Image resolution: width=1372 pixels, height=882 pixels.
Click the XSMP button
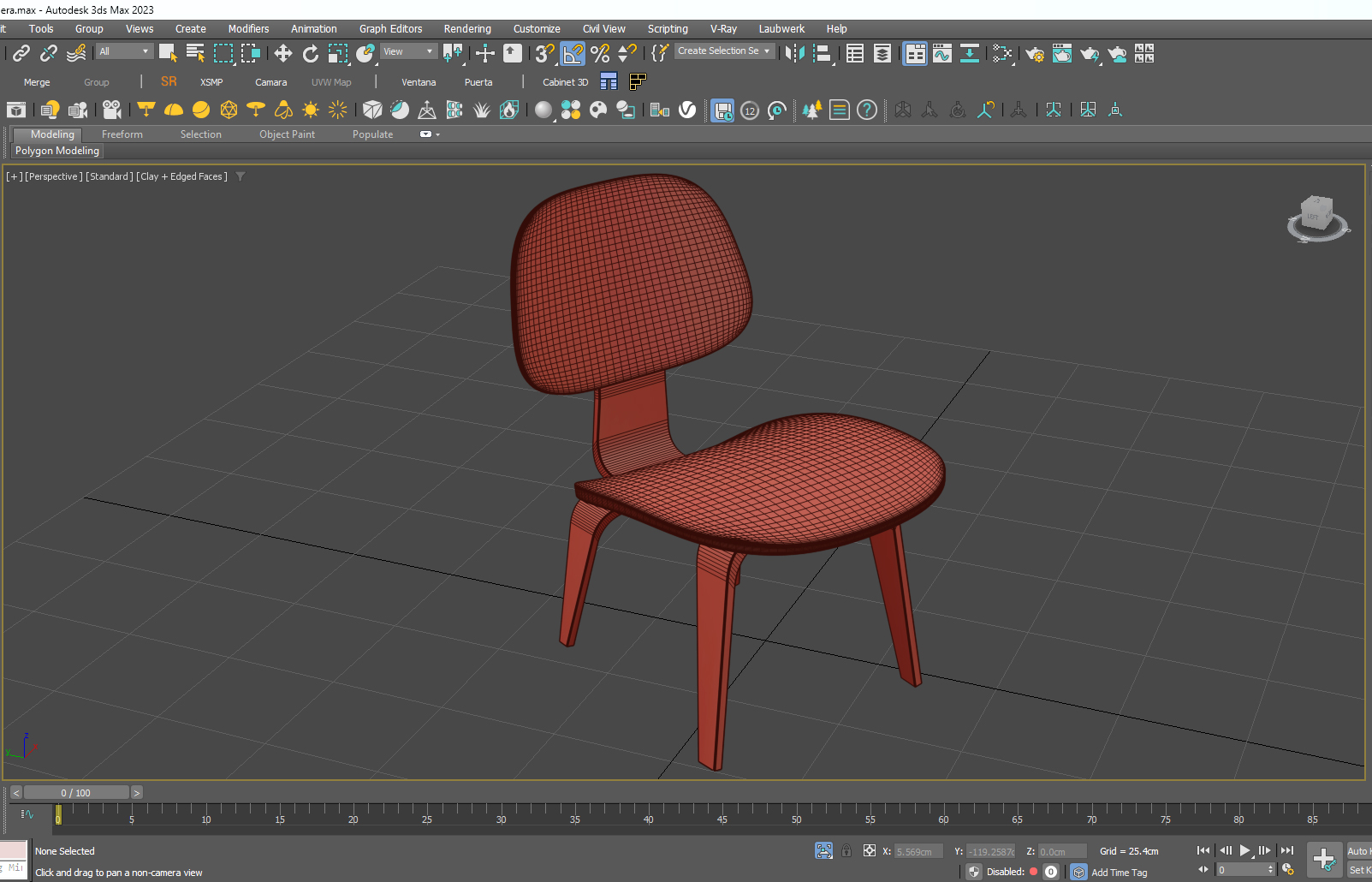[x=211, y=82]
